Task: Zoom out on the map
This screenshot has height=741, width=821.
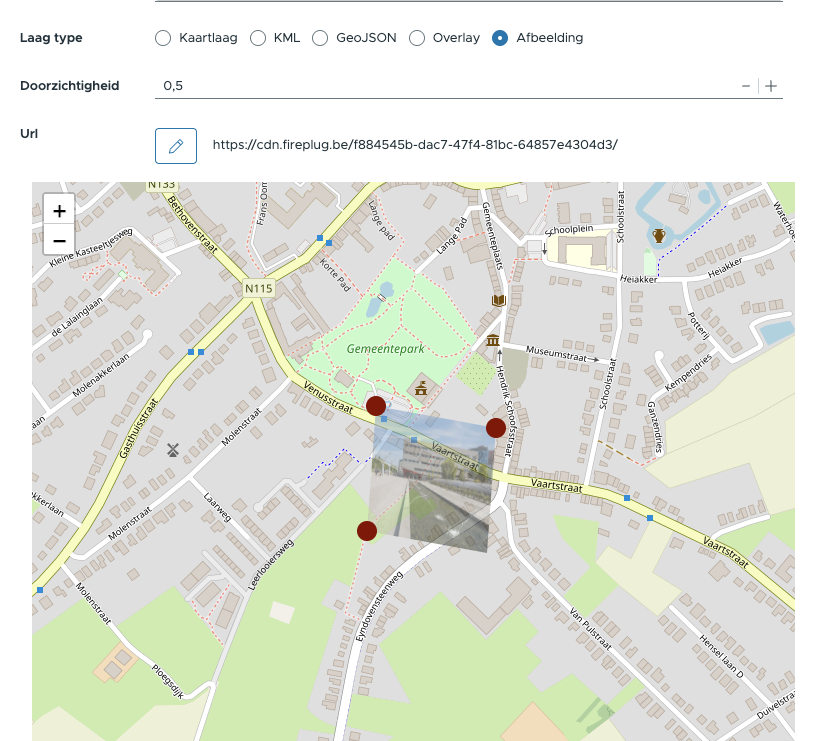Action: point(59,241)
